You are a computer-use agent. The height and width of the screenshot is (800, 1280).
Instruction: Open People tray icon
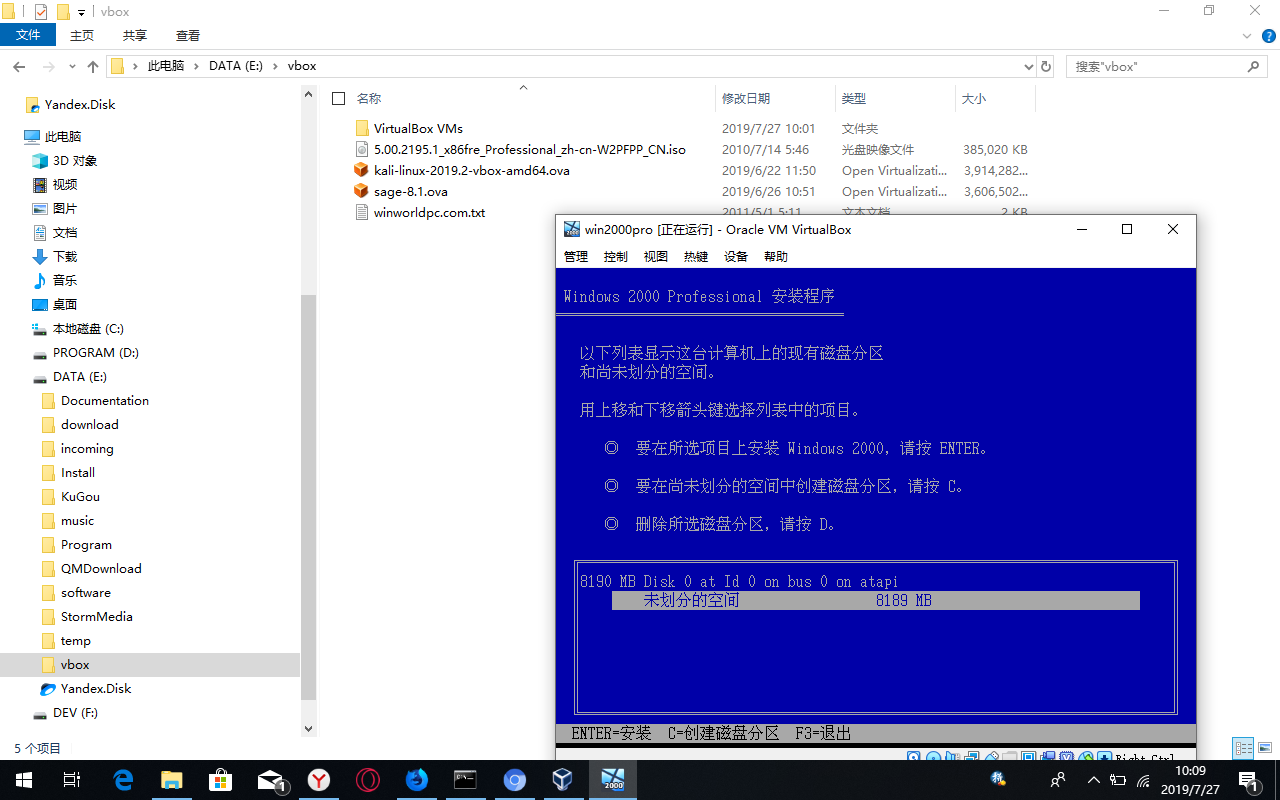(1058, 780)
